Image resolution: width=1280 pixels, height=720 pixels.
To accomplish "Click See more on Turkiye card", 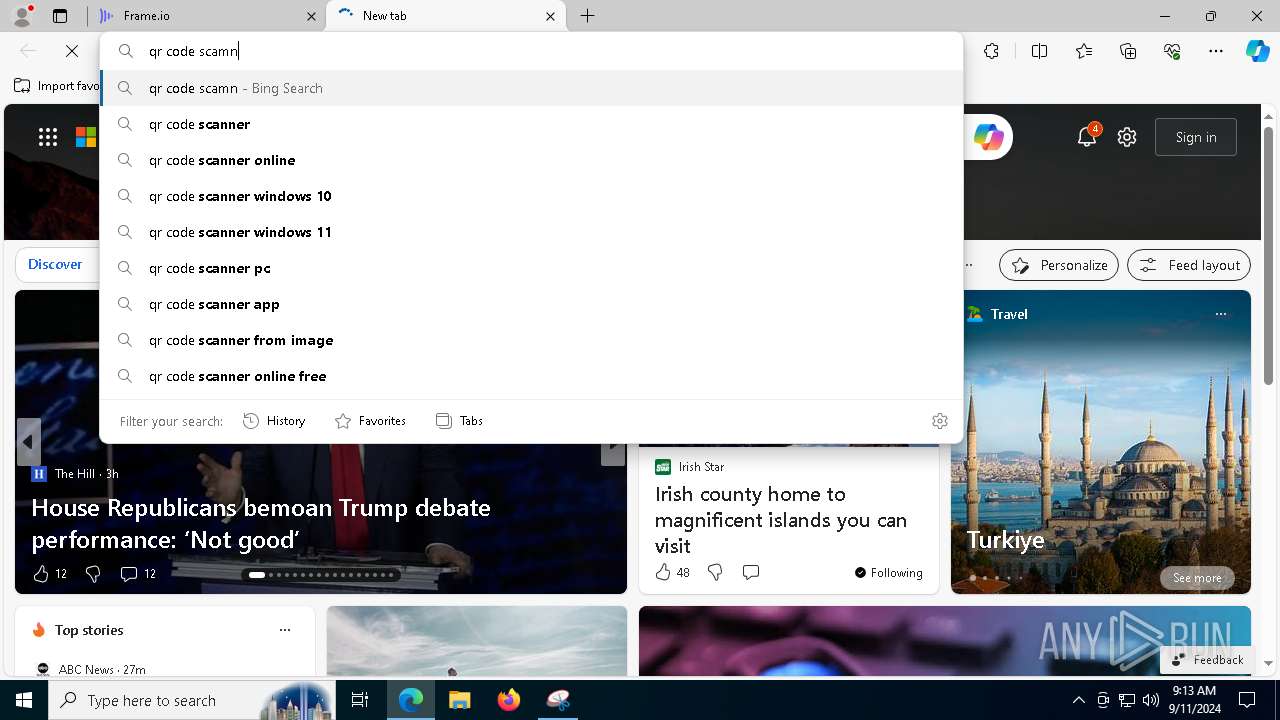I will point(1197,578).
